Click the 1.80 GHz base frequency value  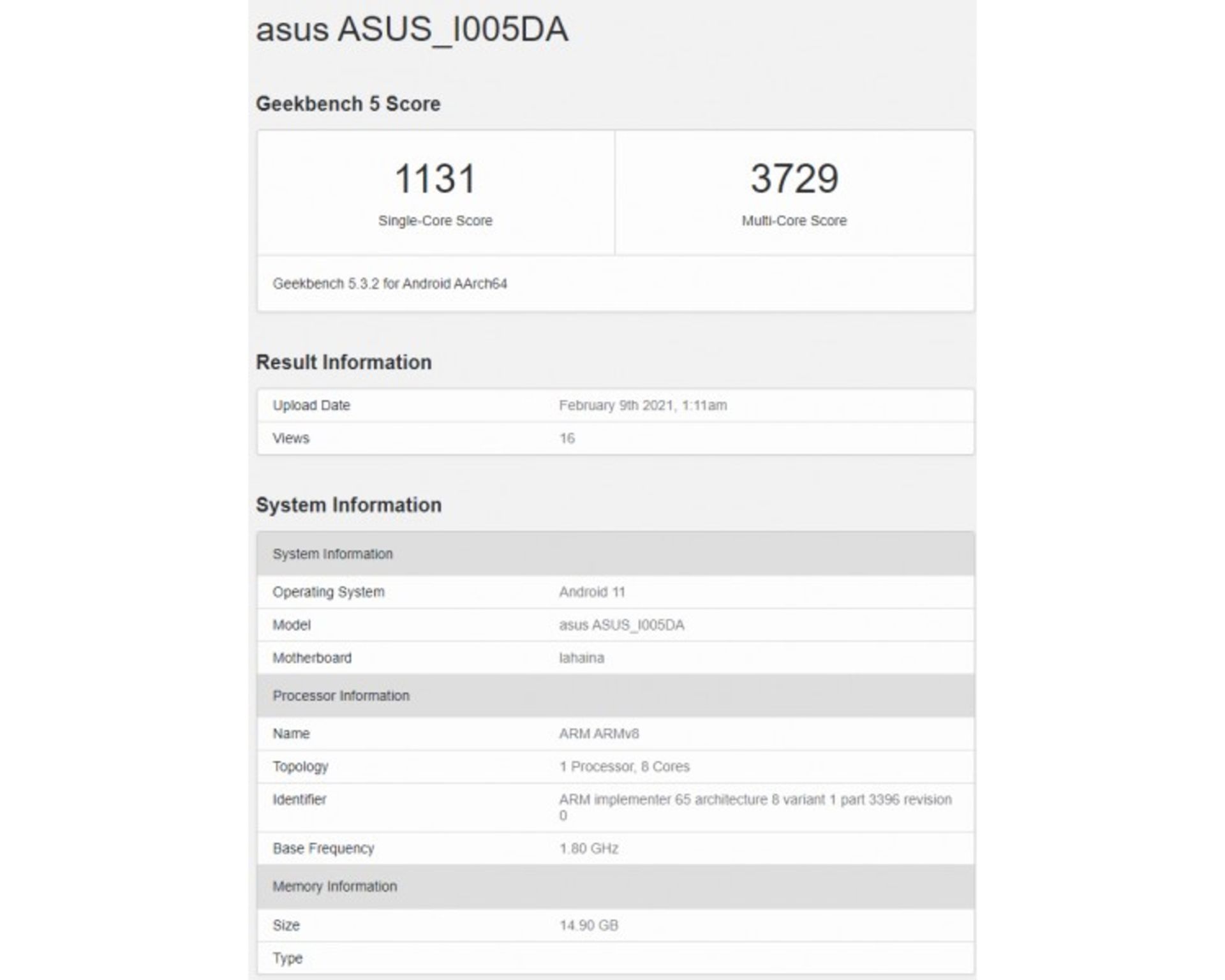(588, 849)
